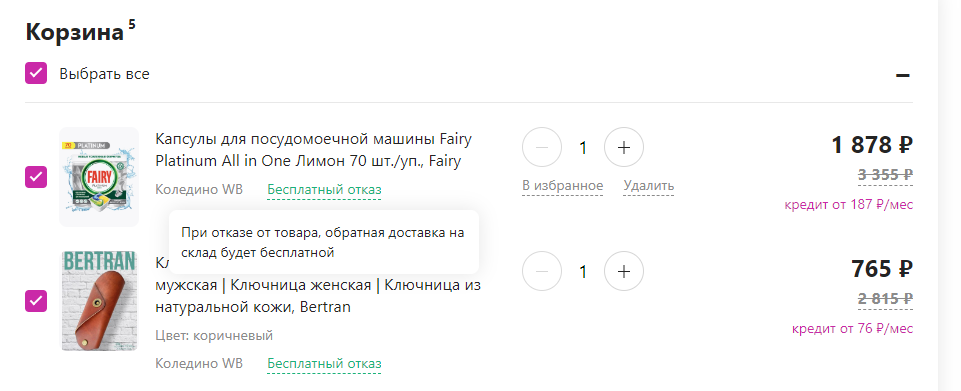
Task: Click the crossed-out 3 355 ₽ price
Action: [886, 175]
